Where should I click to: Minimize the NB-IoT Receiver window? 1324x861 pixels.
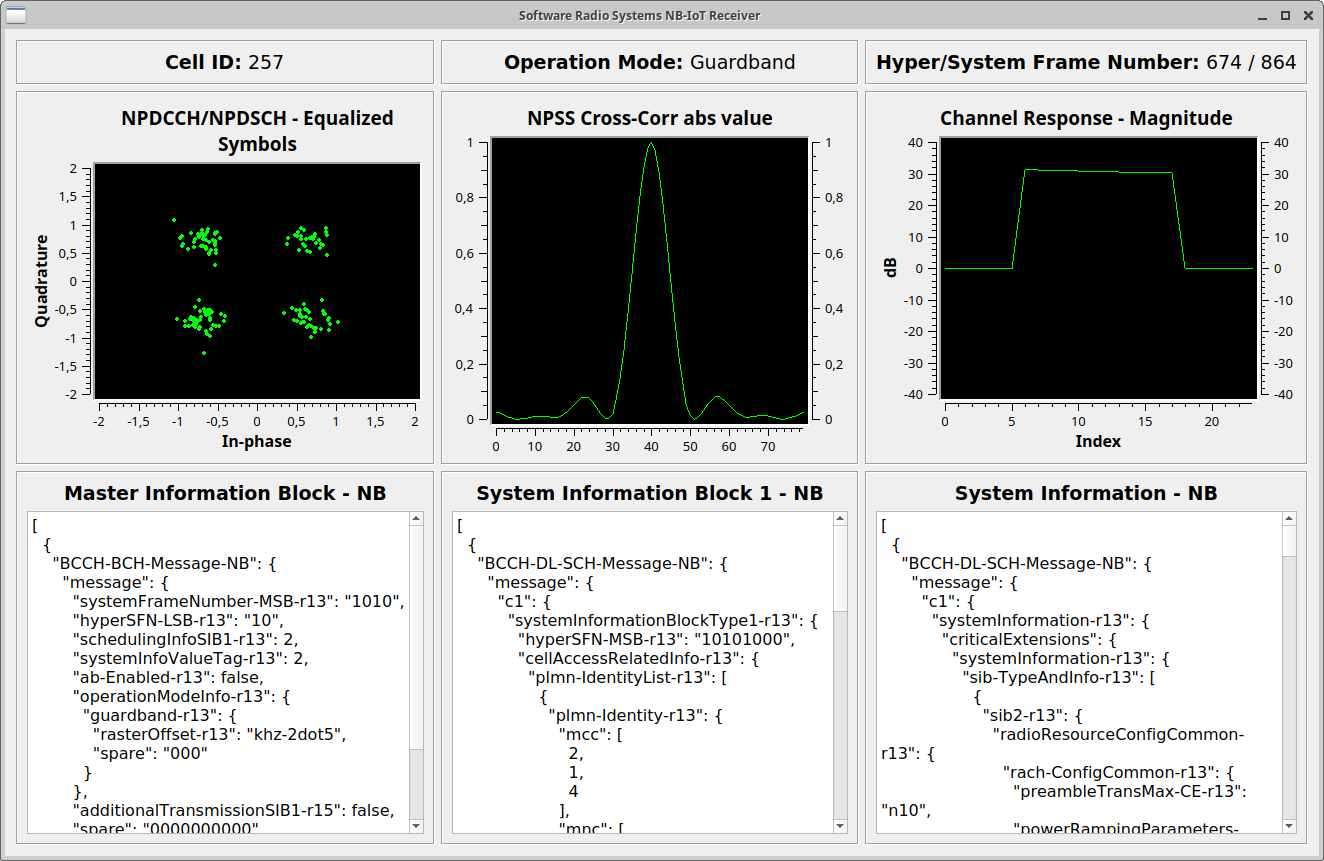[x=1264, y=15]
